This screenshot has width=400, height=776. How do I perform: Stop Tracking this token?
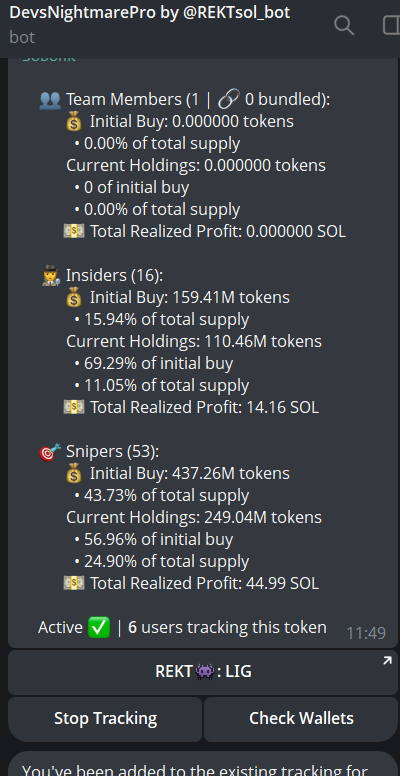pos(105,719)
